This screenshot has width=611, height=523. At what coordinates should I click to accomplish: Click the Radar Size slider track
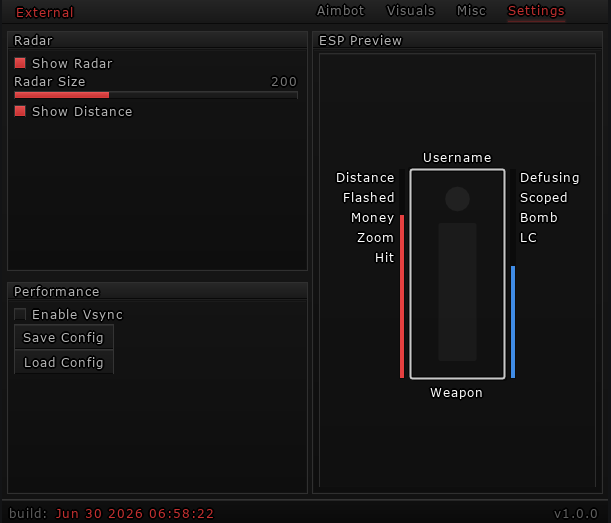click(156, 95)
